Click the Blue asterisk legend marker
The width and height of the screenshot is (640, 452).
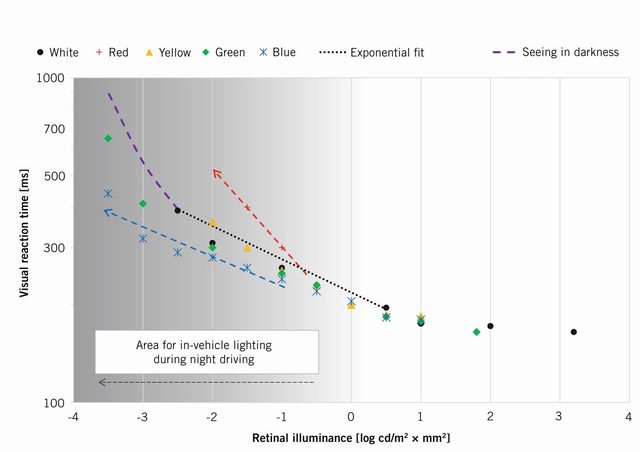pyautogui.click(x=263, y=52)
